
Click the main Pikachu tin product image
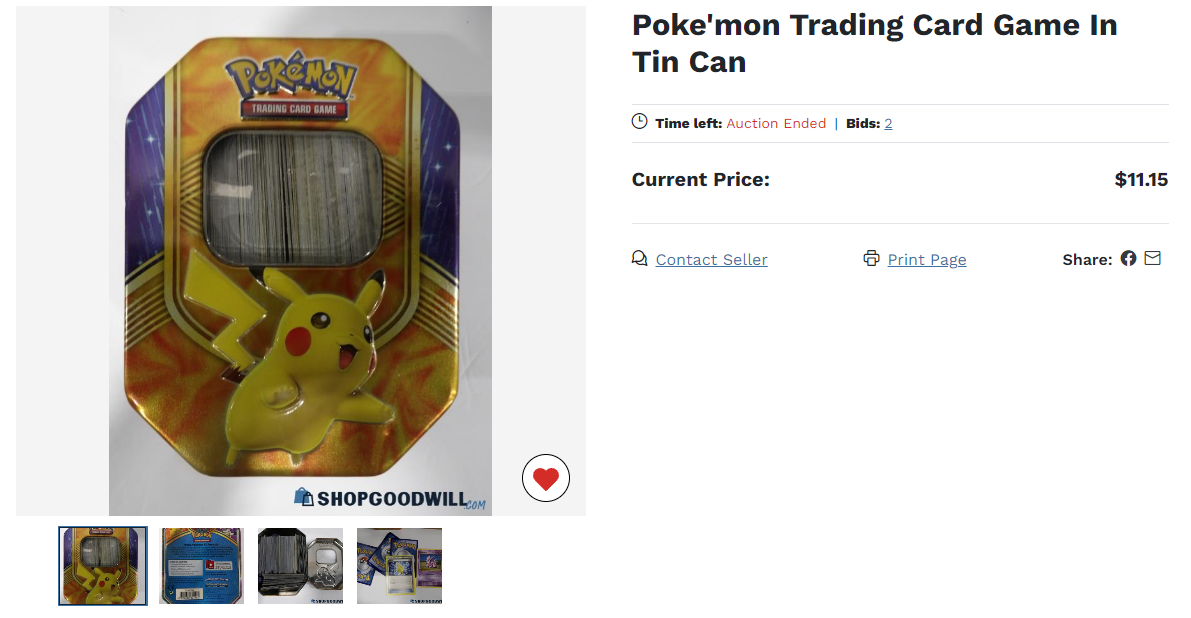click(300, 260)
